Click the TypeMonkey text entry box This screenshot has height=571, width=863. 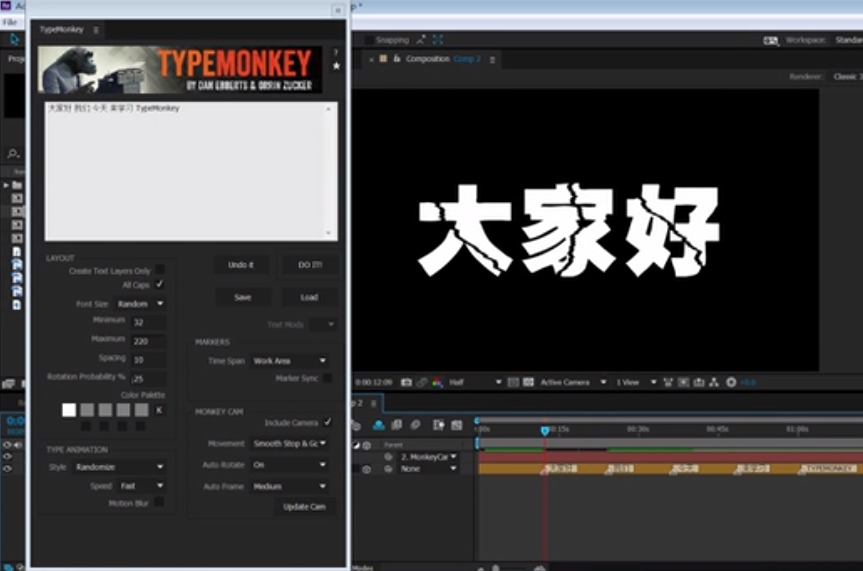click(x=191, y=171)
